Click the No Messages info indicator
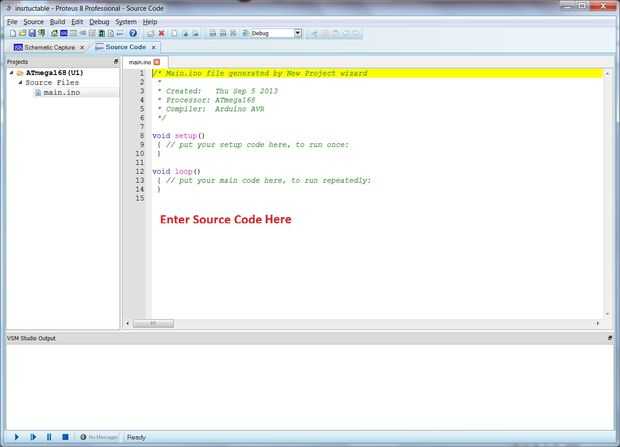Image resolution: width=620 pixels, height=447 pixels. click(x=99, y=437)
